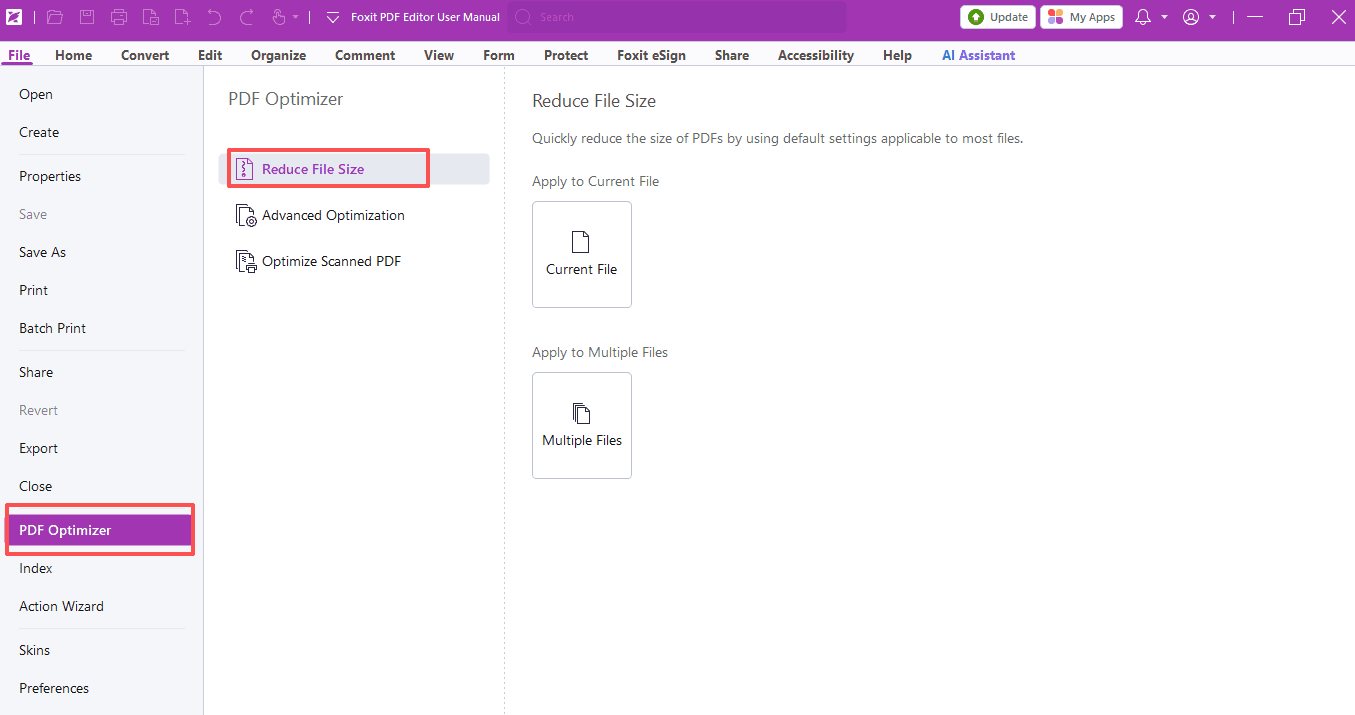Screen dimensions: 1355x715
Task: Open the AI Assistant tab
Action: tap(978, 55)
